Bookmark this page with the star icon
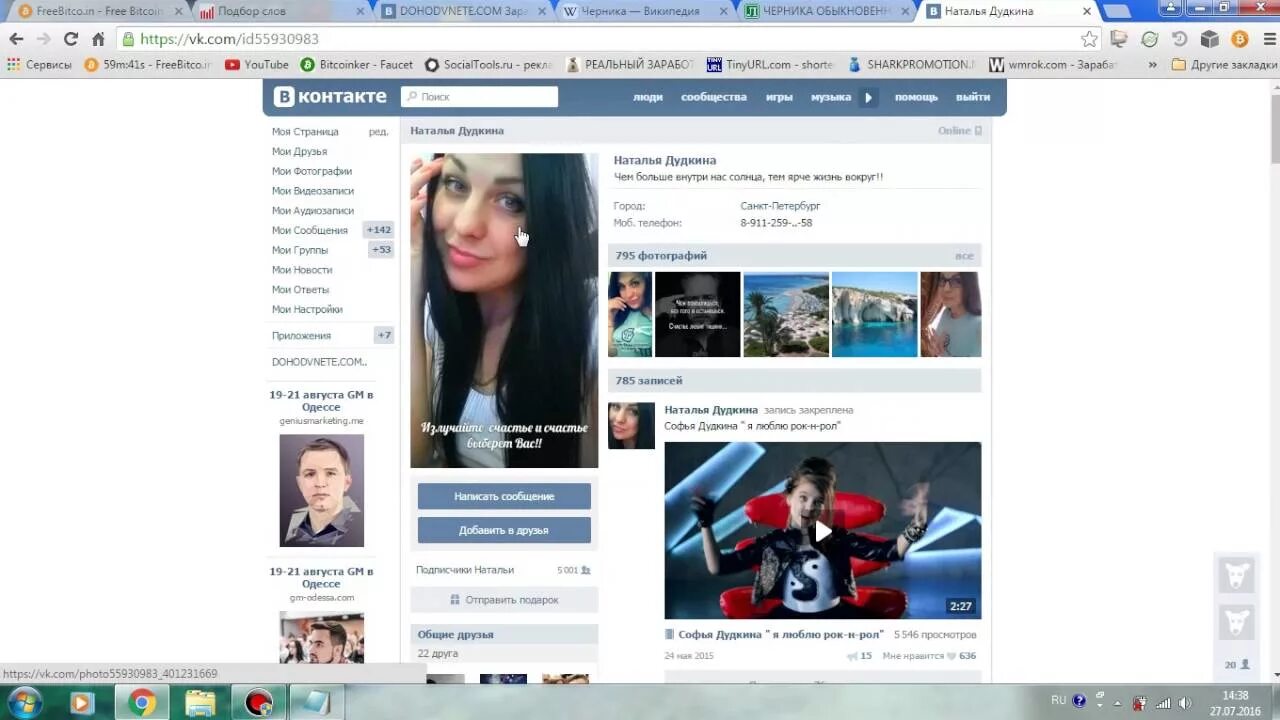The width and height of the screenshot is (1280, 720). tap(1089, 39)
